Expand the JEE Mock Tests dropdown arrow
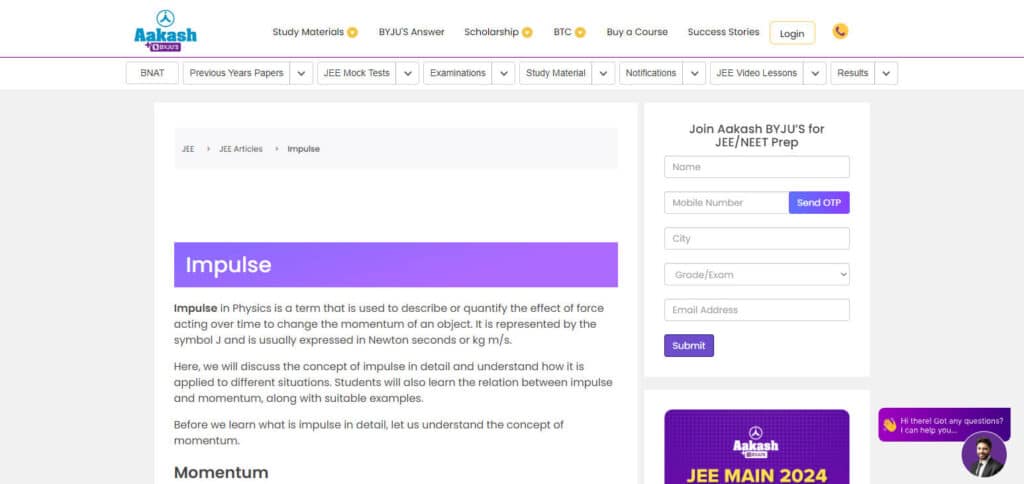 tap(408, 73)
